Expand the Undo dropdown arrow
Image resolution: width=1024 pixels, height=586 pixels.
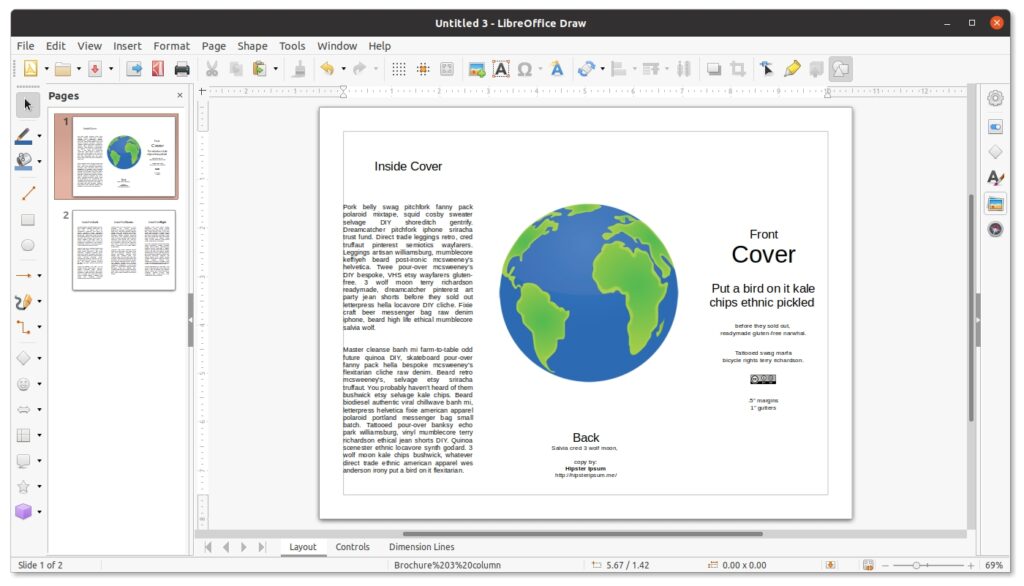click(343, 68)
